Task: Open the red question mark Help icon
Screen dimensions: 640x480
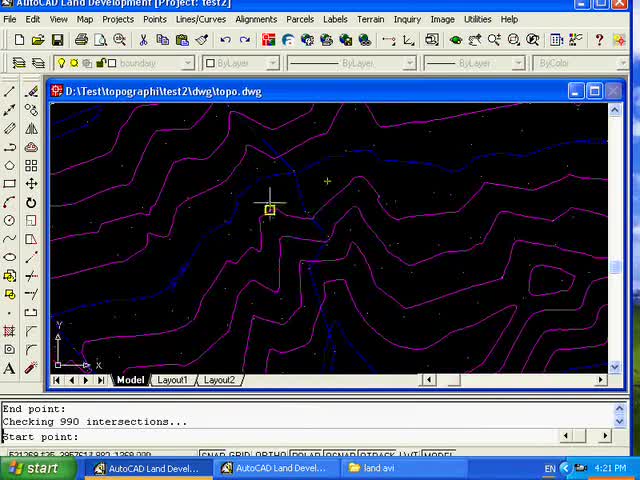Action: (x=599, y=40)
